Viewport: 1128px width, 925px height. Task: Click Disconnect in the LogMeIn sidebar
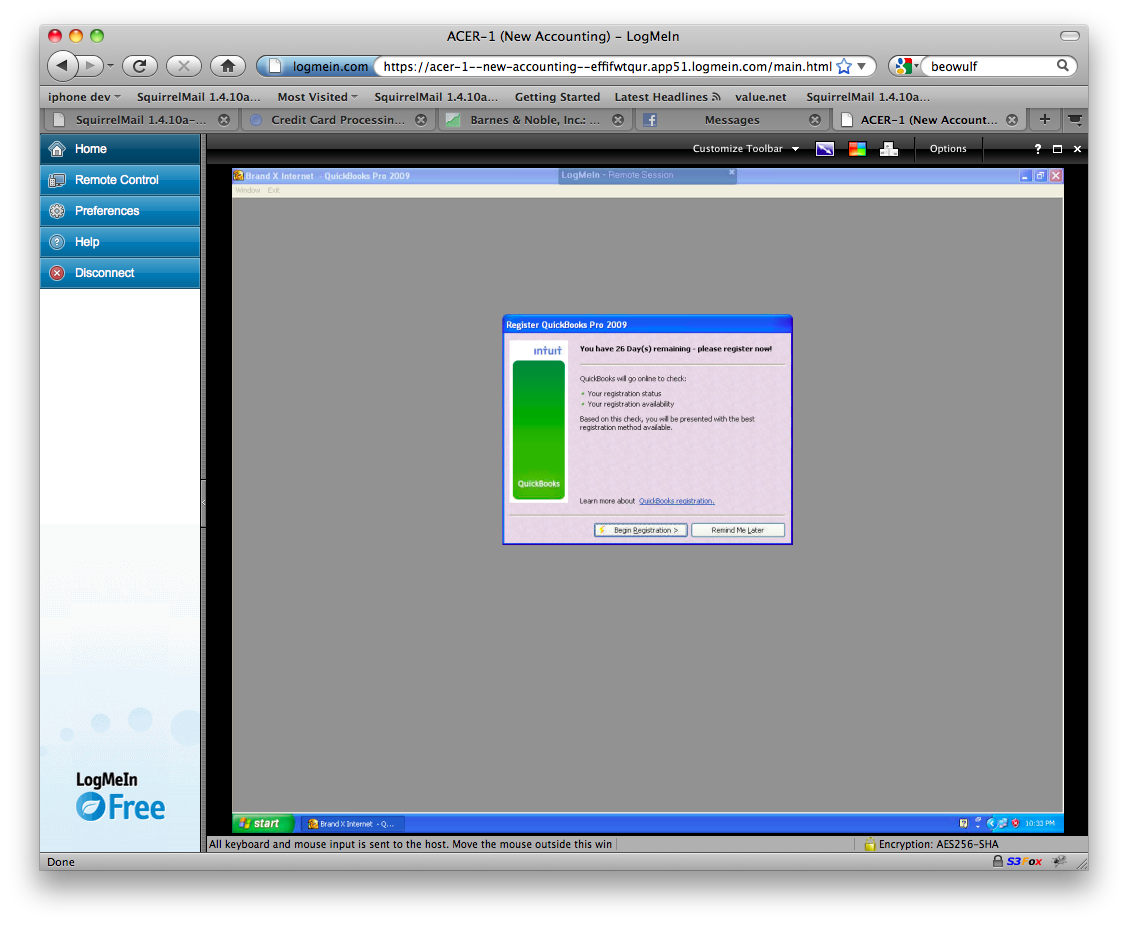click(120, 273)
